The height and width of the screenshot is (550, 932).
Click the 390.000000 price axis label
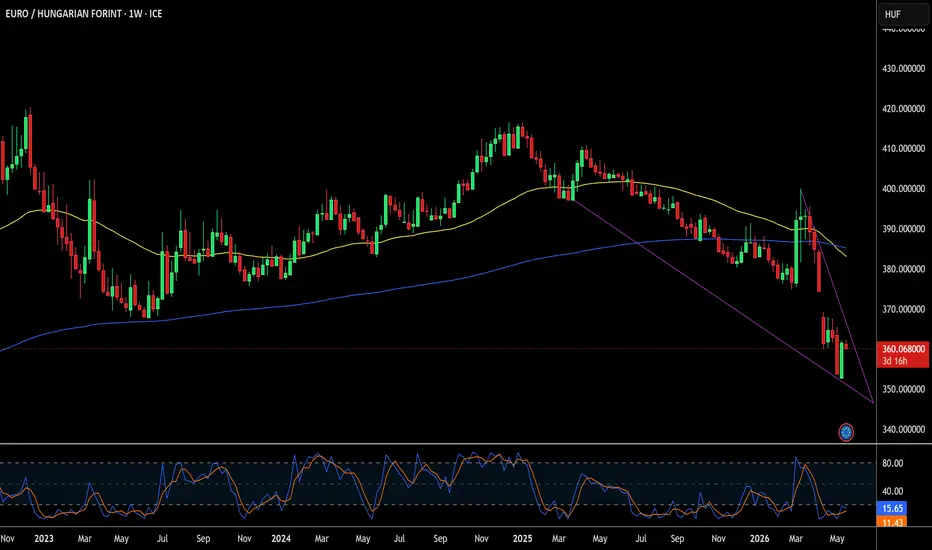click(903, 229)
